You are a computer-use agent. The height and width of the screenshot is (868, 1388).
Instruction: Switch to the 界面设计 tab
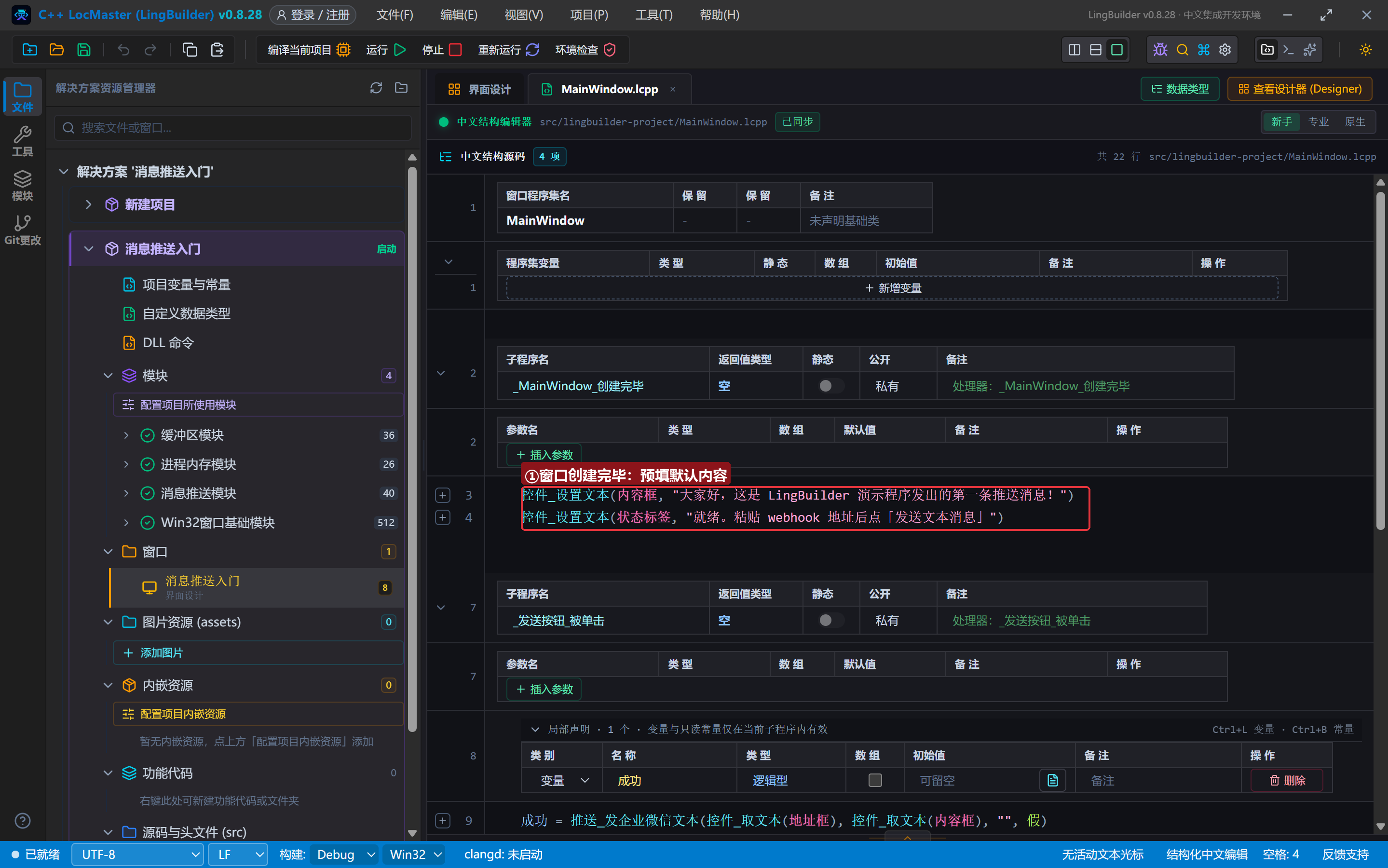pyautogui.click(x=479, y=89)
